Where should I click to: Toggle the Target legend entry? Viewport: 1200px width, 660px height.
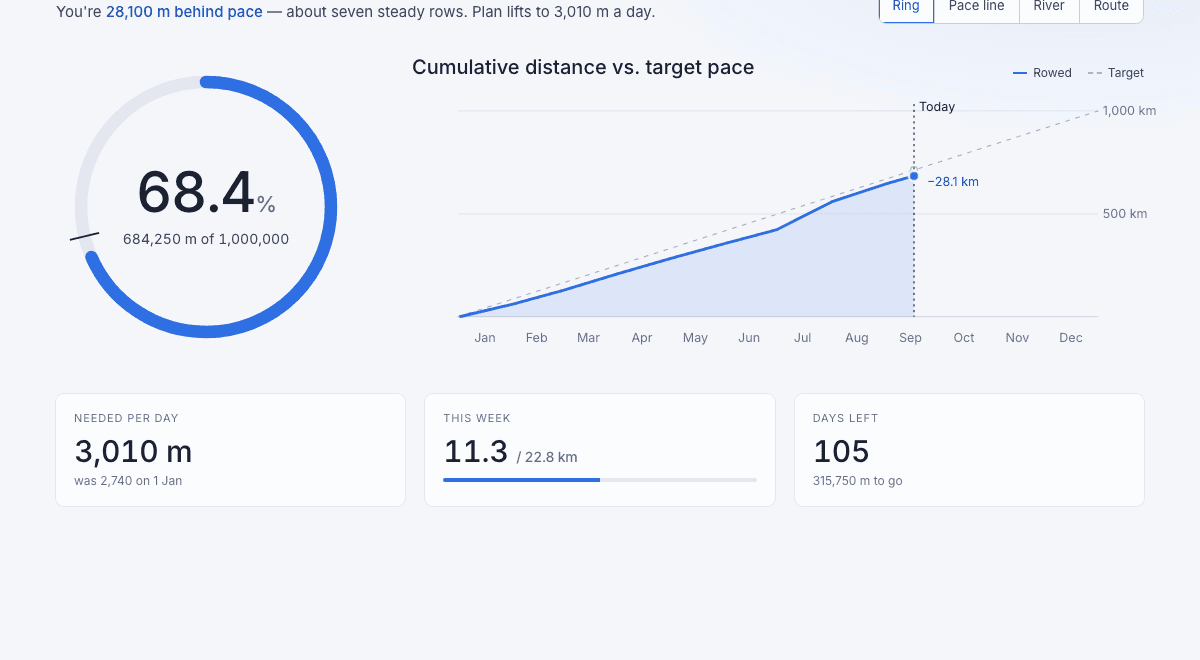(x=1116, y=73)
